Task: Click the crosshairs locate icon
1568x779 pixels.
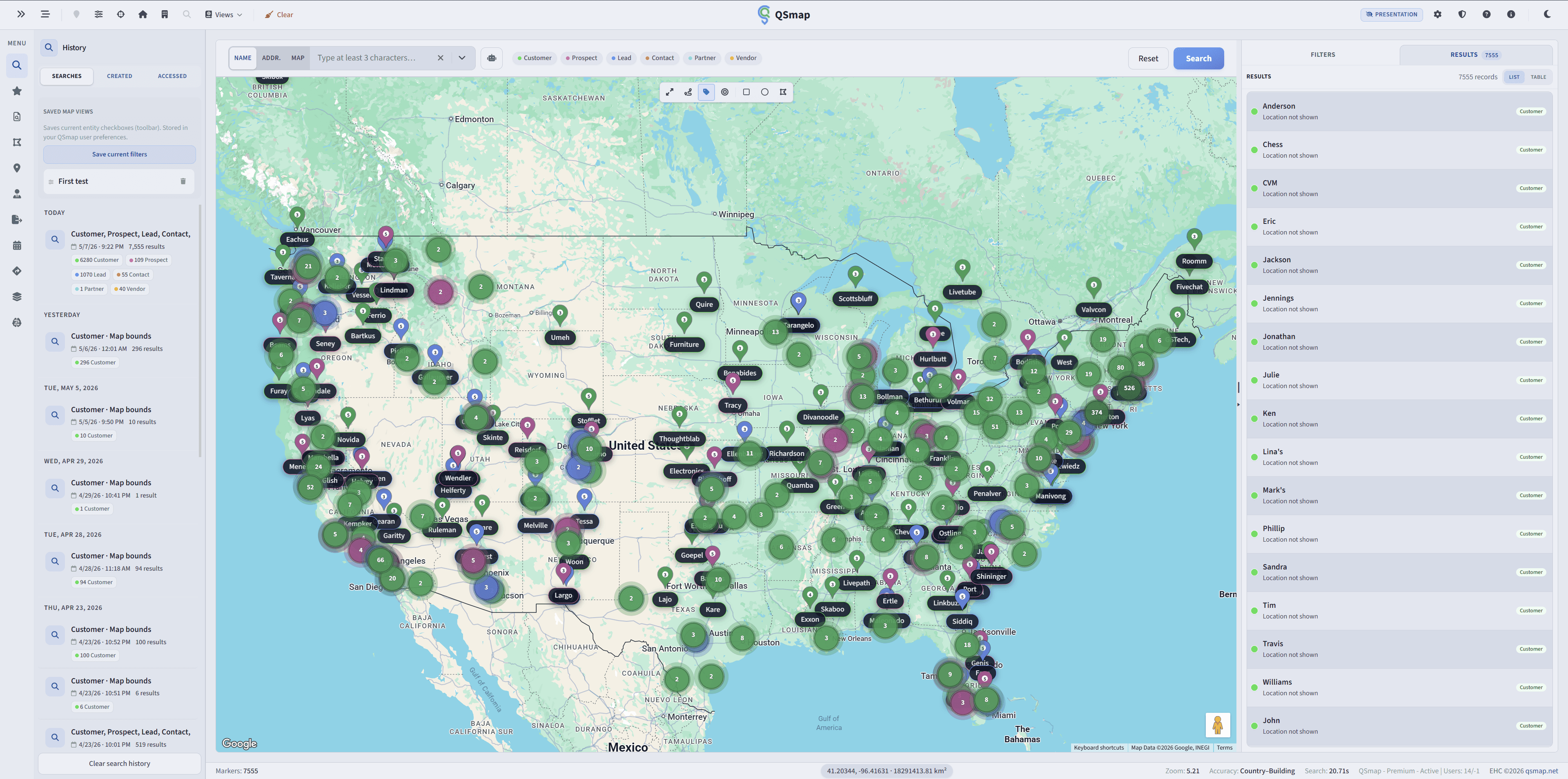Action: 120,14
